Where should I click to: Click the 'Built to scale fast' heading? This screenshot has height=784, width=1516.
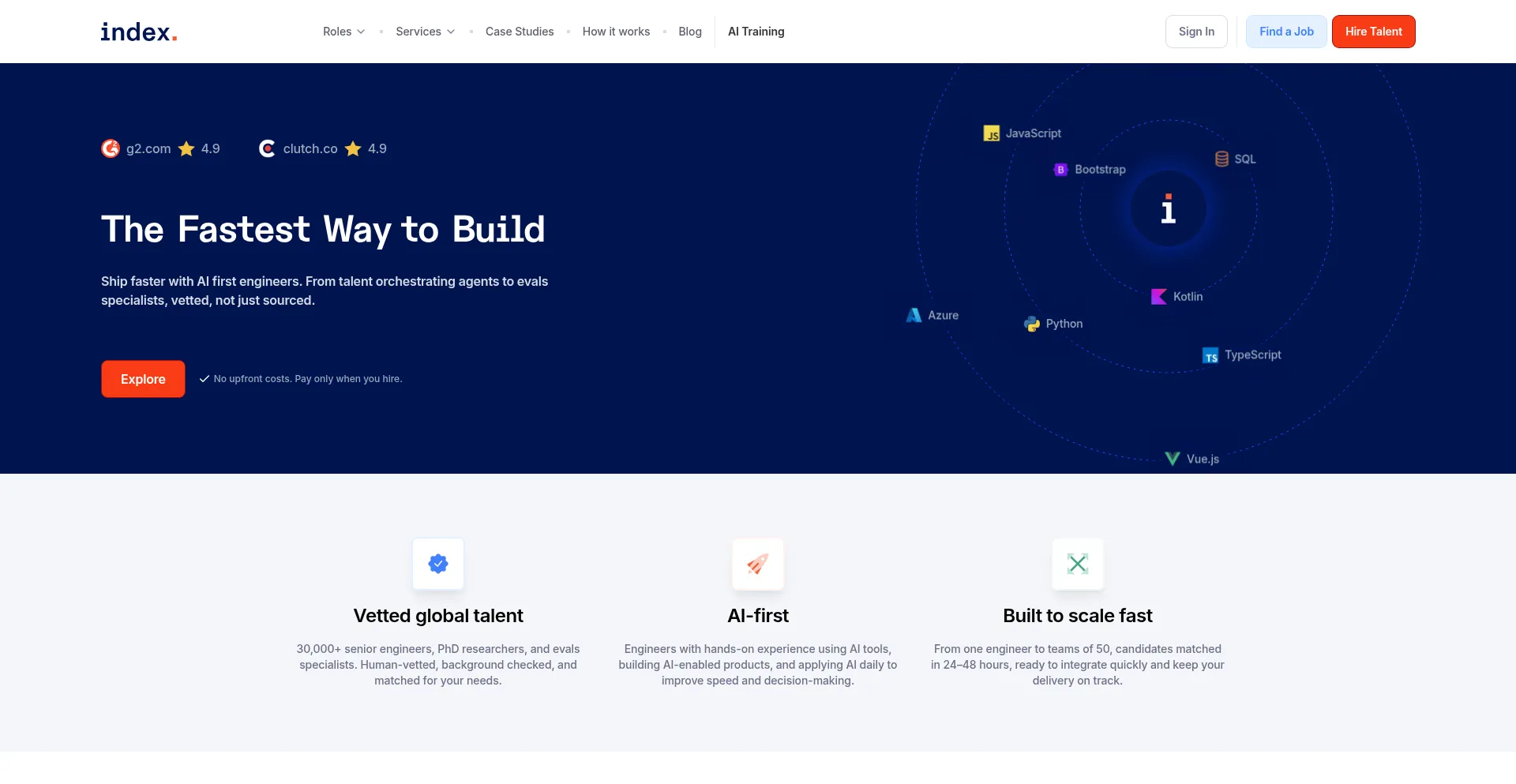tap(1078, 616)
